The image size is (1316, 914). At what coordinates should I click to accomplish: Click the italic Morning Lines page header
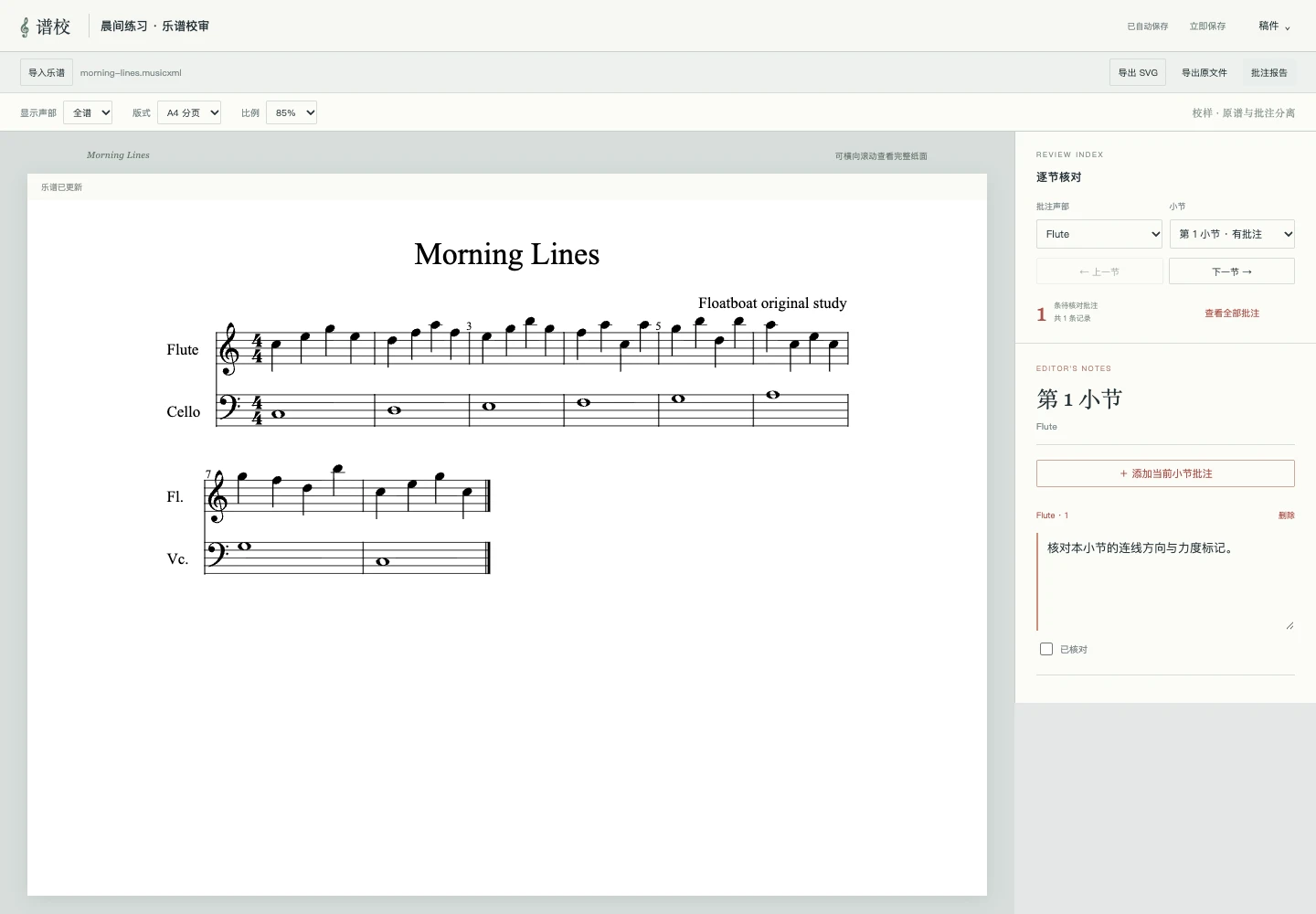tap(118, 155)
